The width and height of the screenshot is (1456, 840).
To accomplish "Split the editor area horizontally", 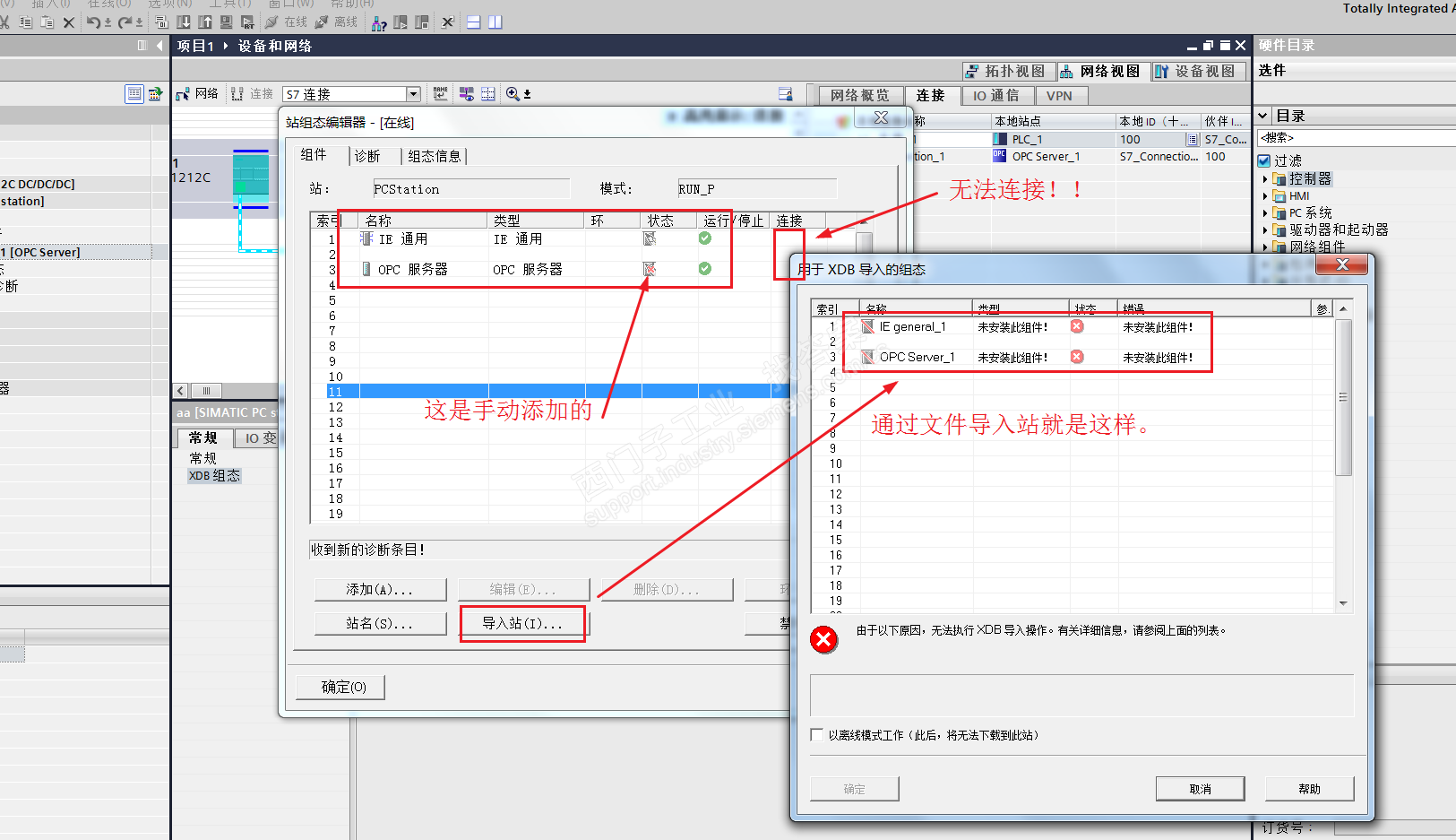I will pos(474,22).
